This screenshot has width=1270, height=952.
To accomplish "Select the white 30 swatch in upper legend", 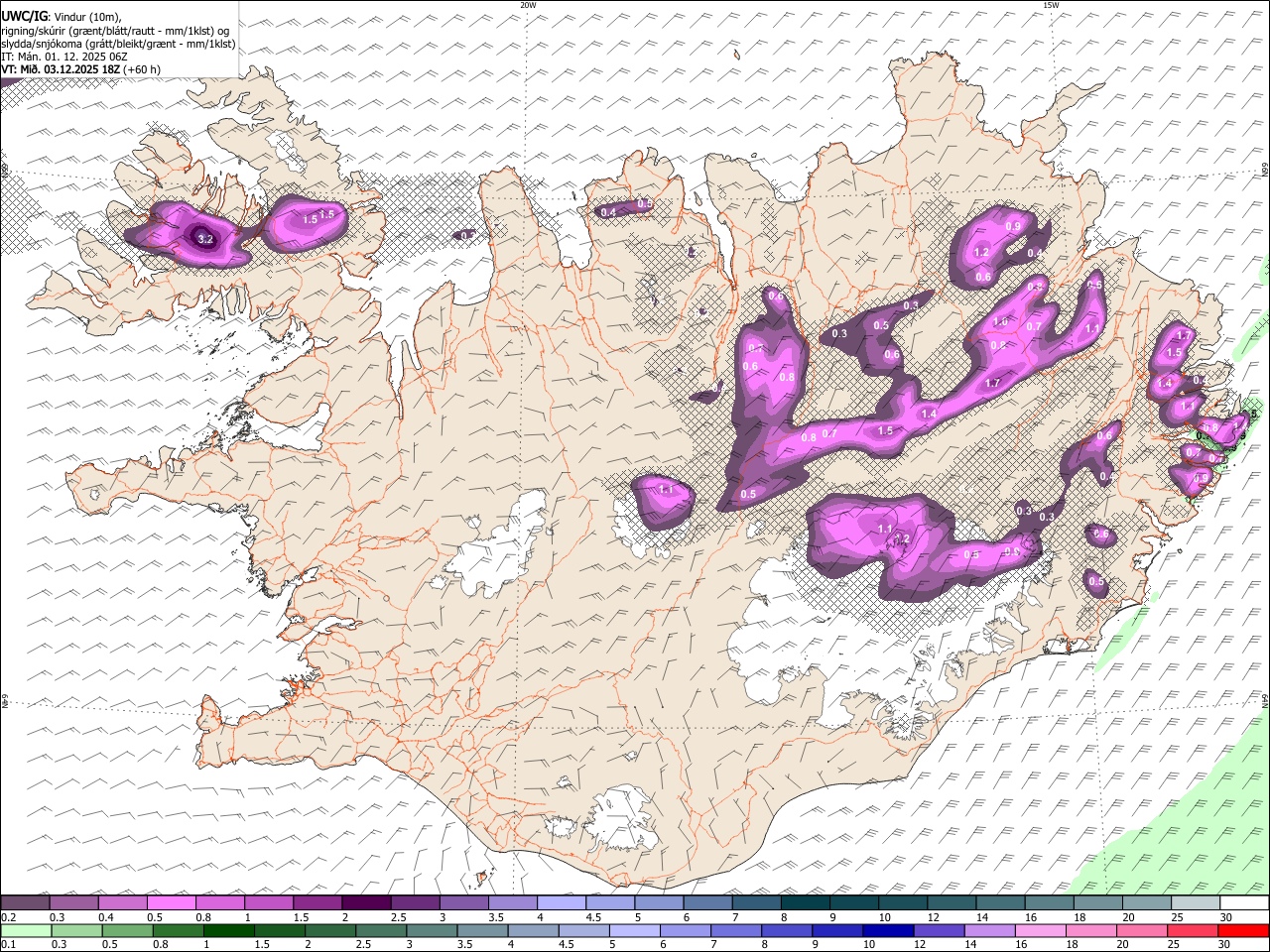I will (1245, 902).
